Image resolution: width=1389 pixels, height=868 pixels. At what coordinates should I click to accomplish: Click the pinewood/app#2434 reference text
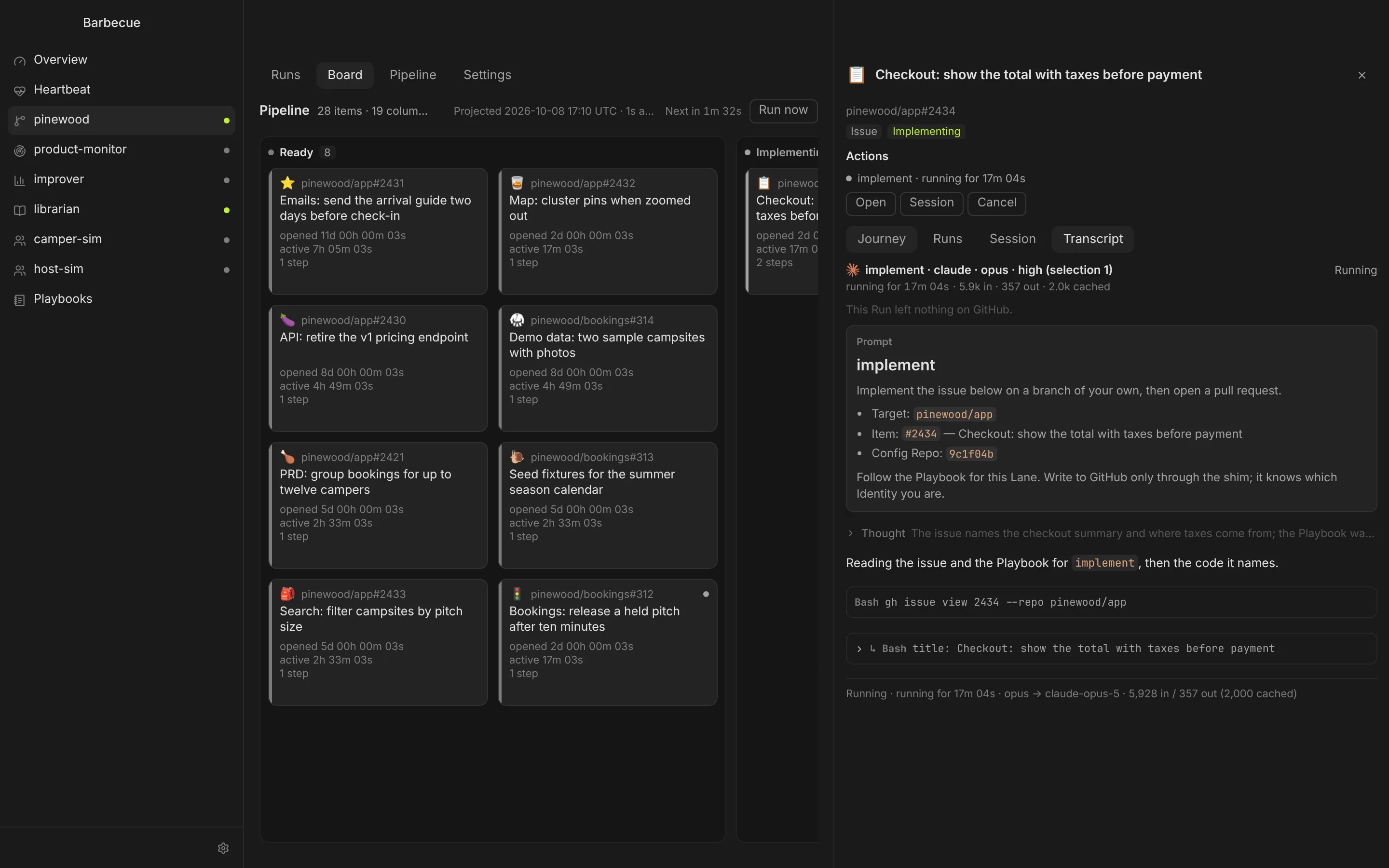[x=900, y=111]
